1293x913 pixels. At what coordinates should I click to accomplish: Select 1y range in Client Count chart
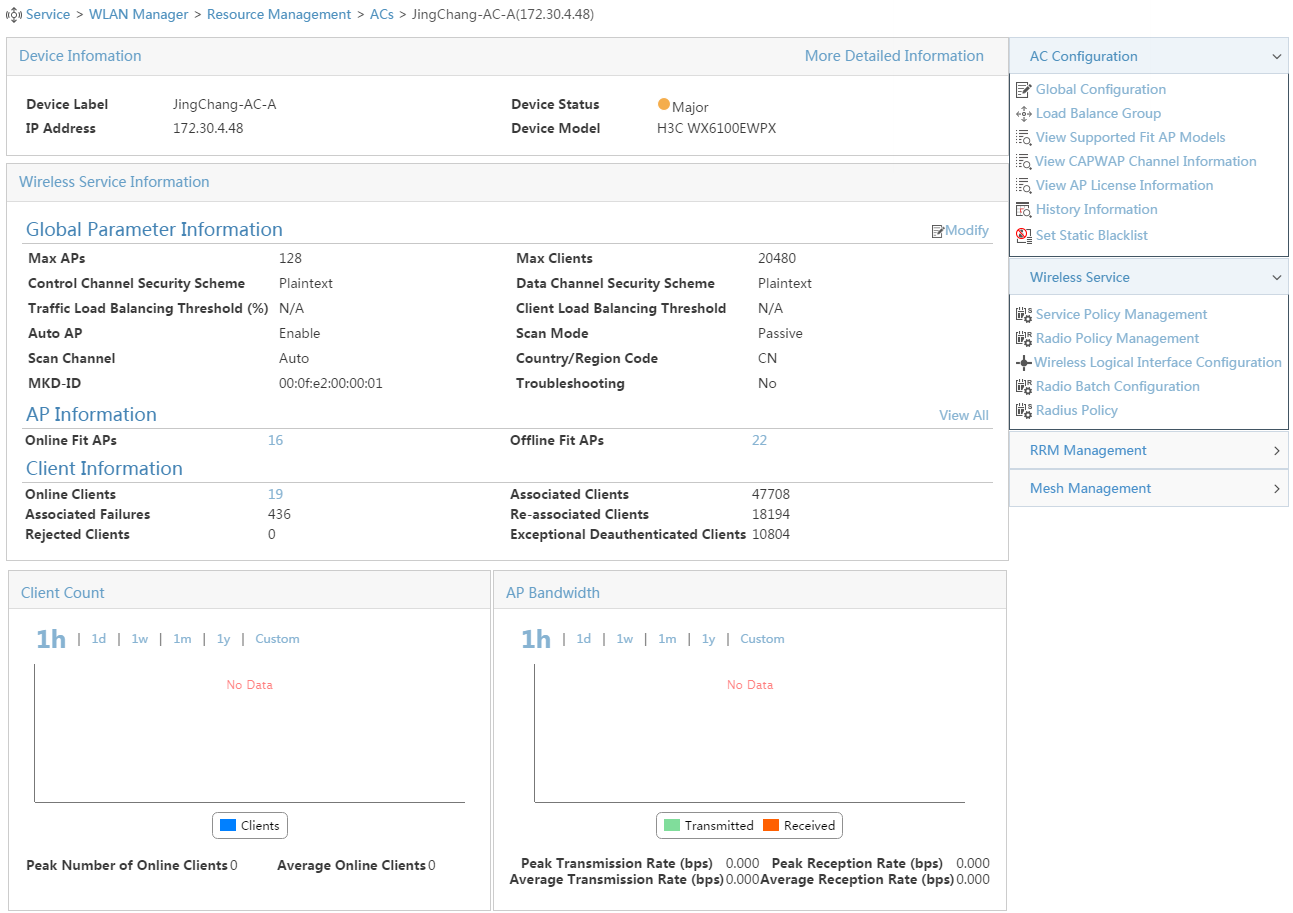[x=223, y=639]
